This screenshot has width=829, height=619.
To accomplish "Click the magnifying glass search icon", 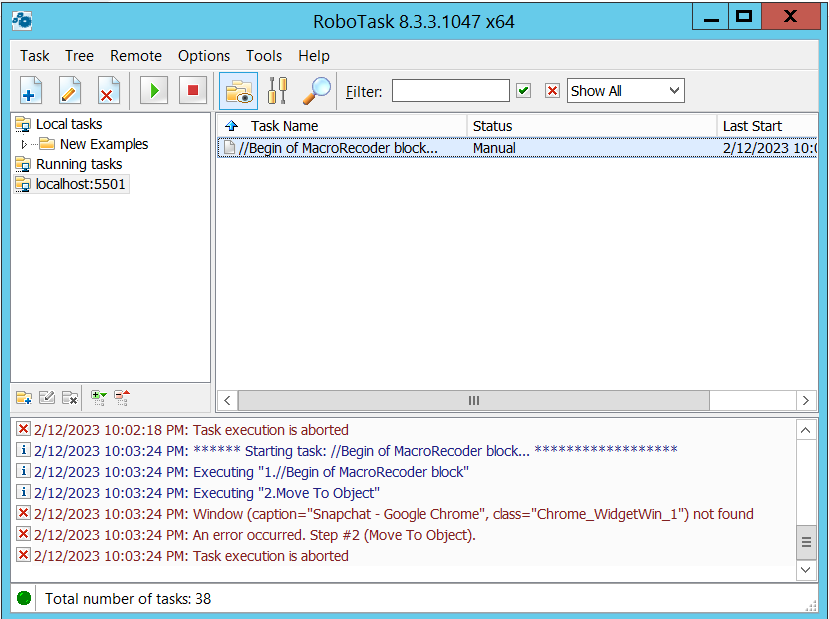I will click(317, 91).
